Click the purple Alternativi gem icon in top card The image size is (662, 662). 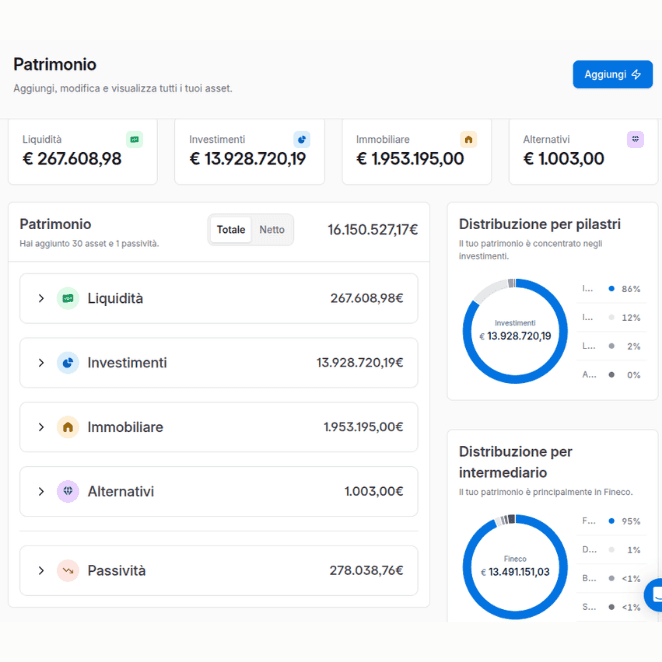pyautogui.click(x=635, y=139)
